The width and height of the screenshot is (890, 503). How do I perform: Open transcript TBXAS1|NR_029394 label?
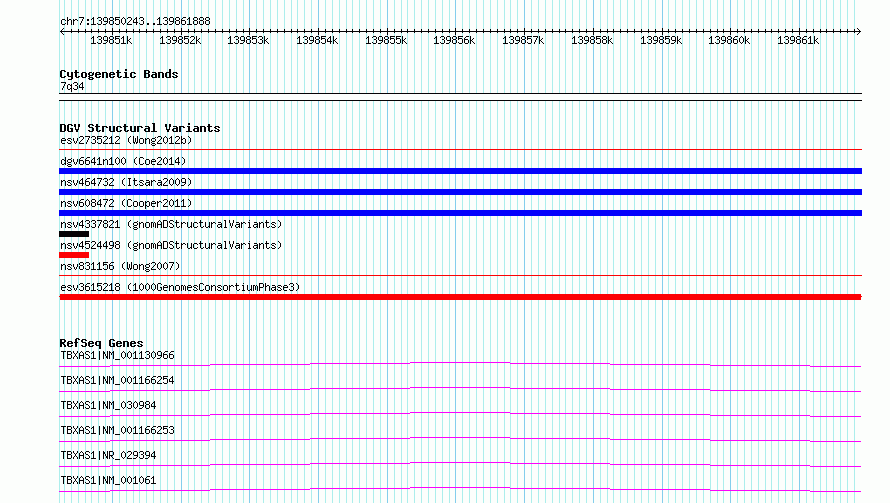(x=108, y=455)
